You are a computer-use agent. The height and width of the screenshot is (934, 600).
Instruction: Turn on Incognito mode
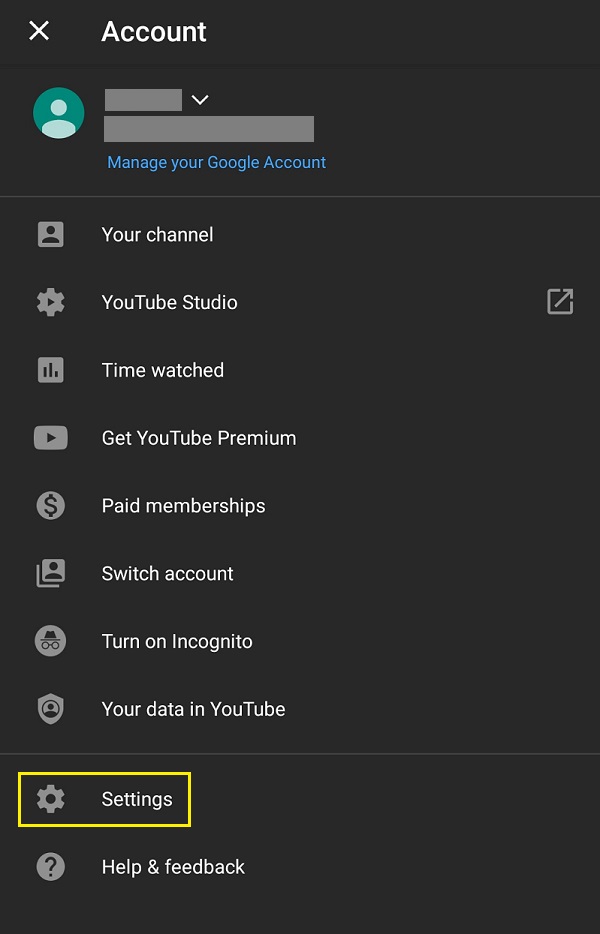click(177, 642)
